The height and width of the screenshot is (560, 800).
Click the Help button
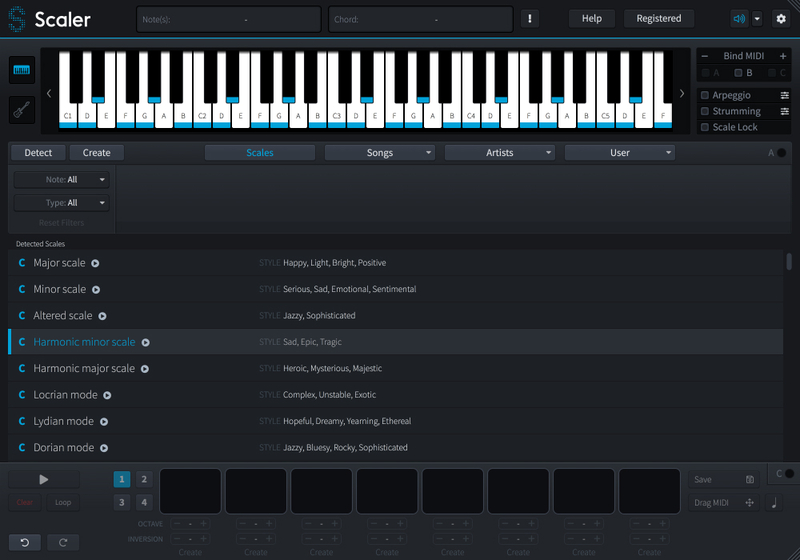pyautogui.click(x=592, y=18)
